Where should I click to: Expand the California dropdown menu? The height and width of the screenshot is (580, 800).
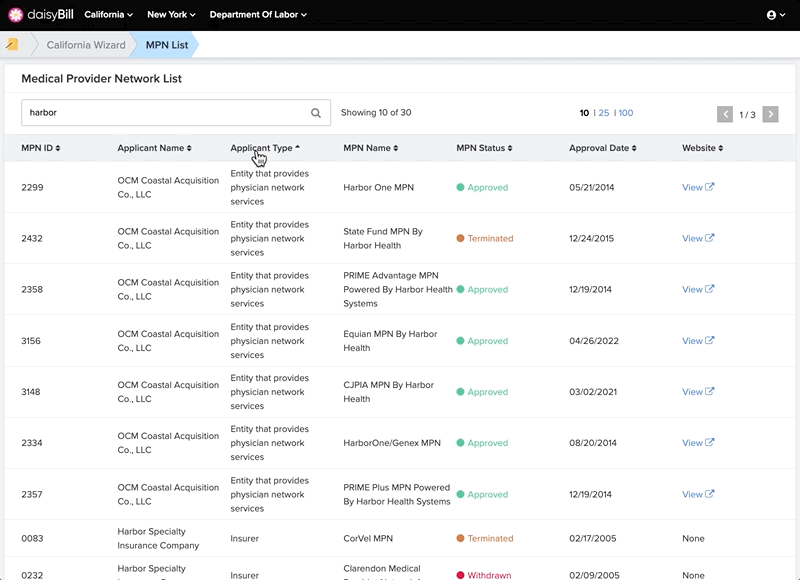[109, 15]
